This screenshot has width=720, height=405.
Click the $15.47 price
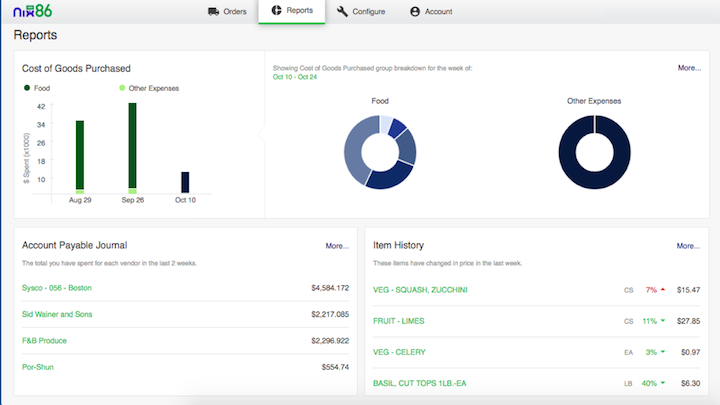point(688,290)
